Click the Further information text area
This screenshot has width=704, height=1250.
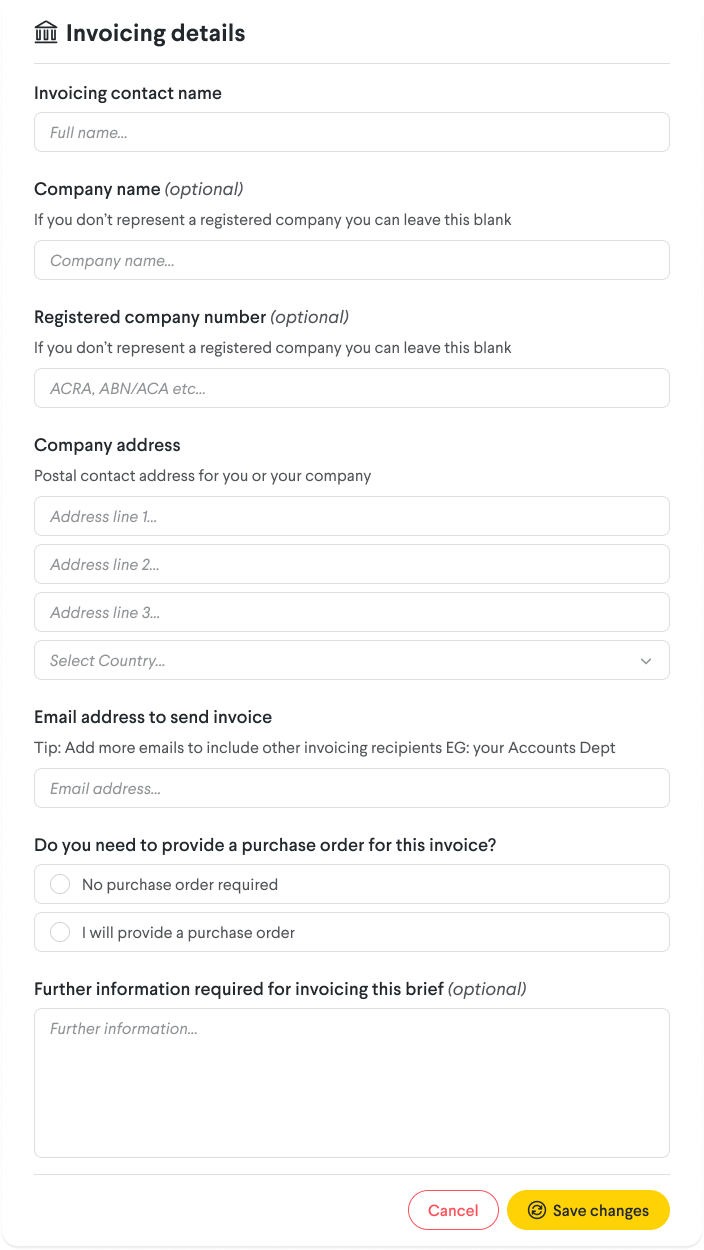coord(352,1083)
